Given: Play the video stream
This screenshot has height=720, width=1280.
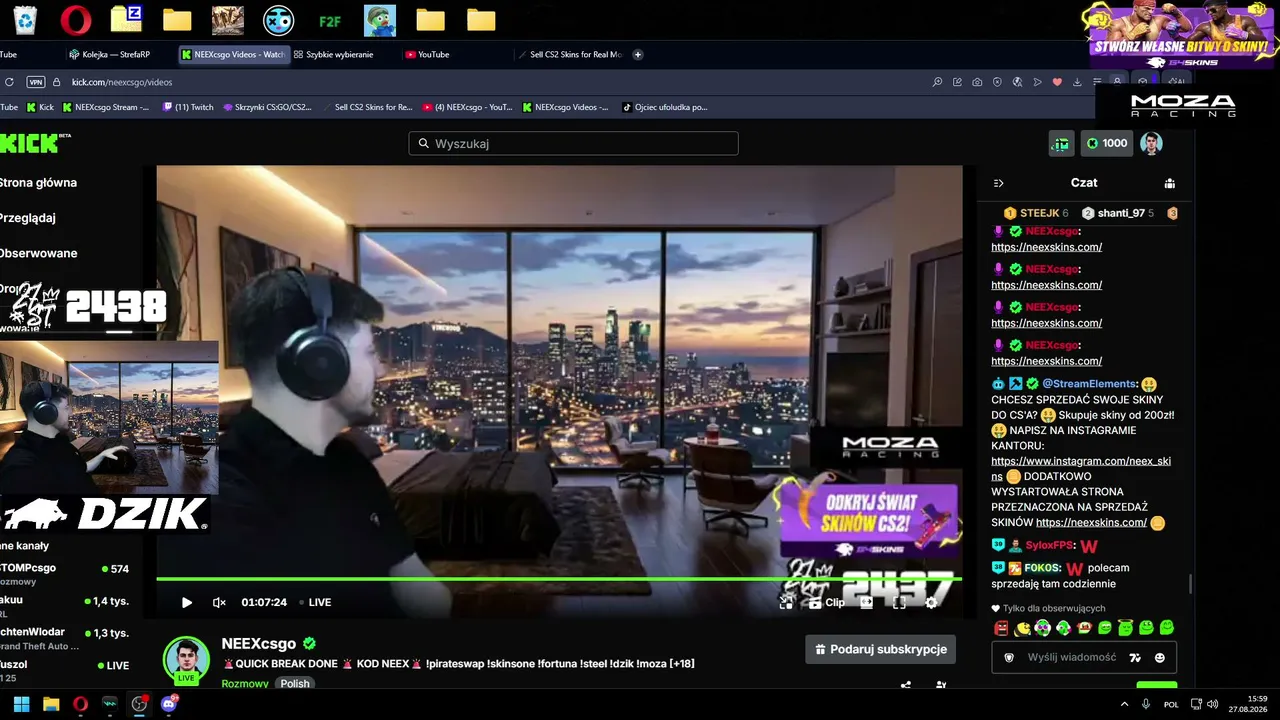Looking at the screenshot, I should point(186,602).
